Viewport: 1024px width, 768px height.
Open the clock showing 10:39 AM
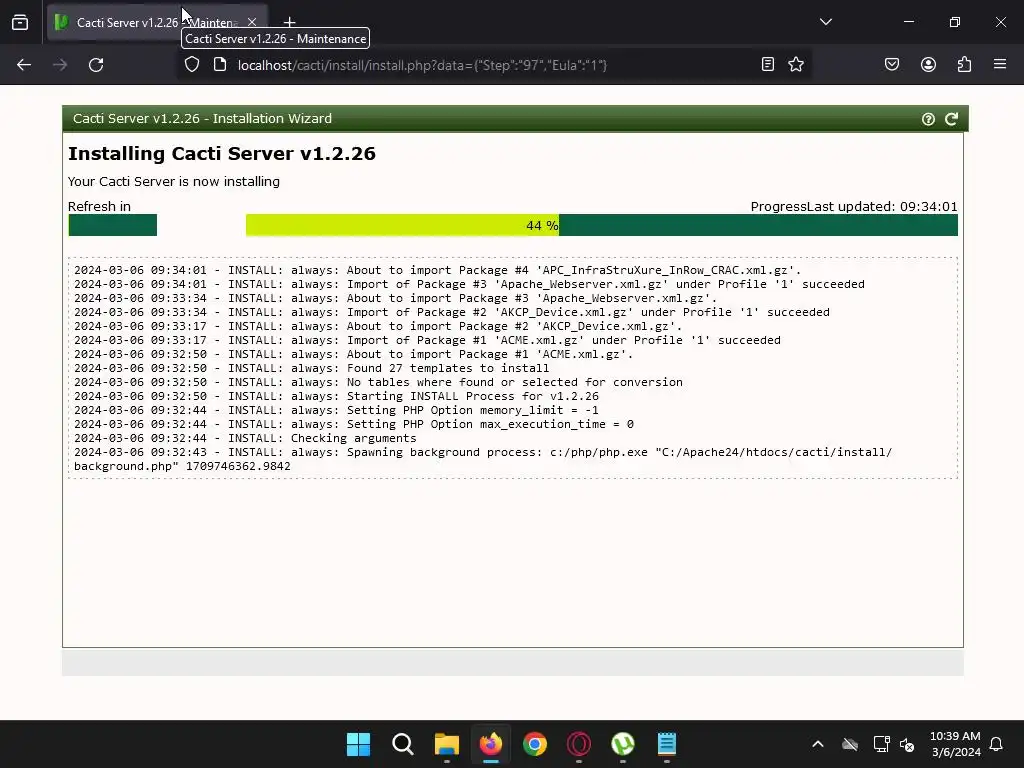pyautogui.click(x=955, y=744)
